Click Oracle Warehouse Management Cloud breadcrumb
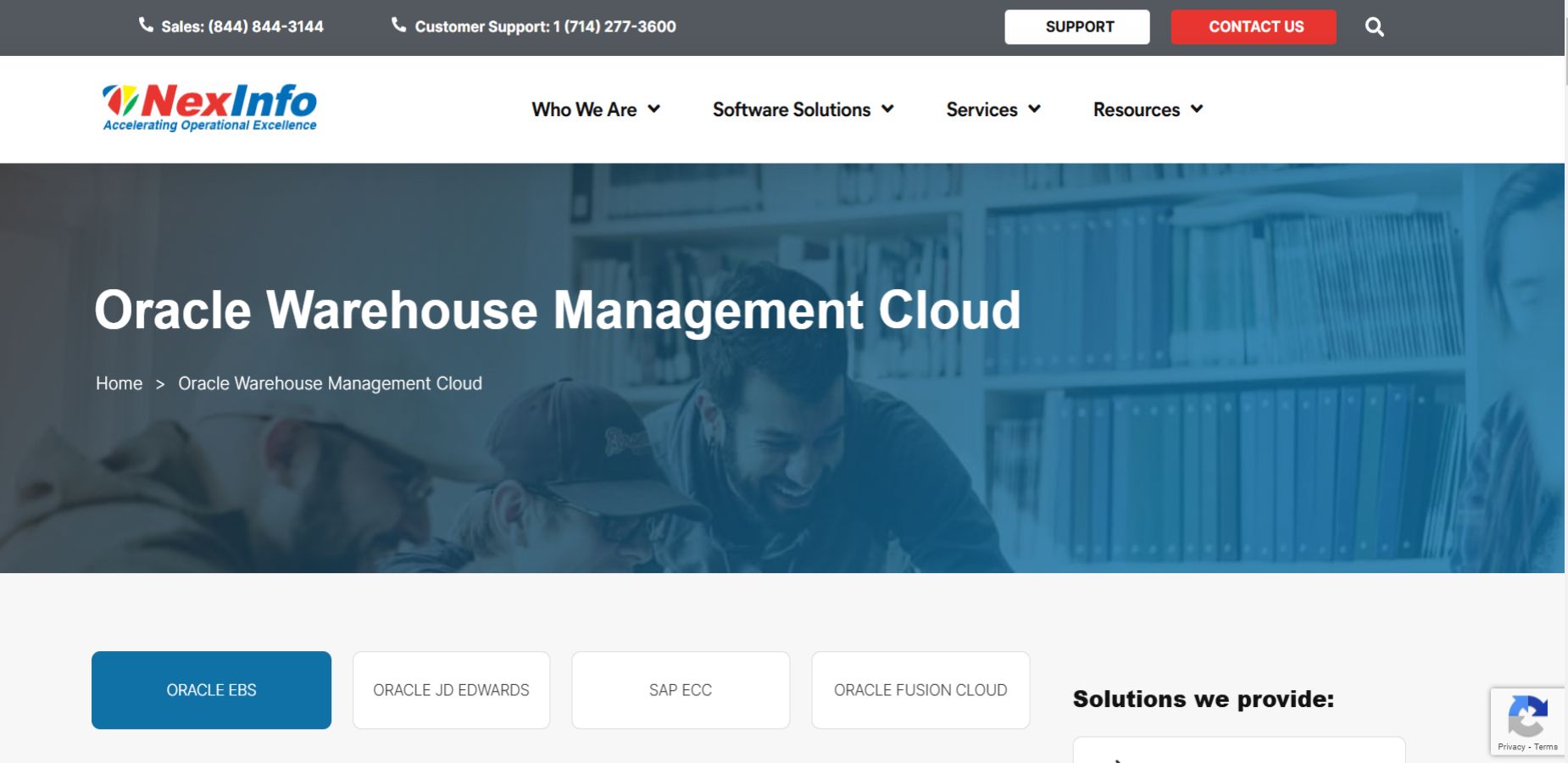The width and height of the screenshot is (1568, 763). [x=330, y=383]
